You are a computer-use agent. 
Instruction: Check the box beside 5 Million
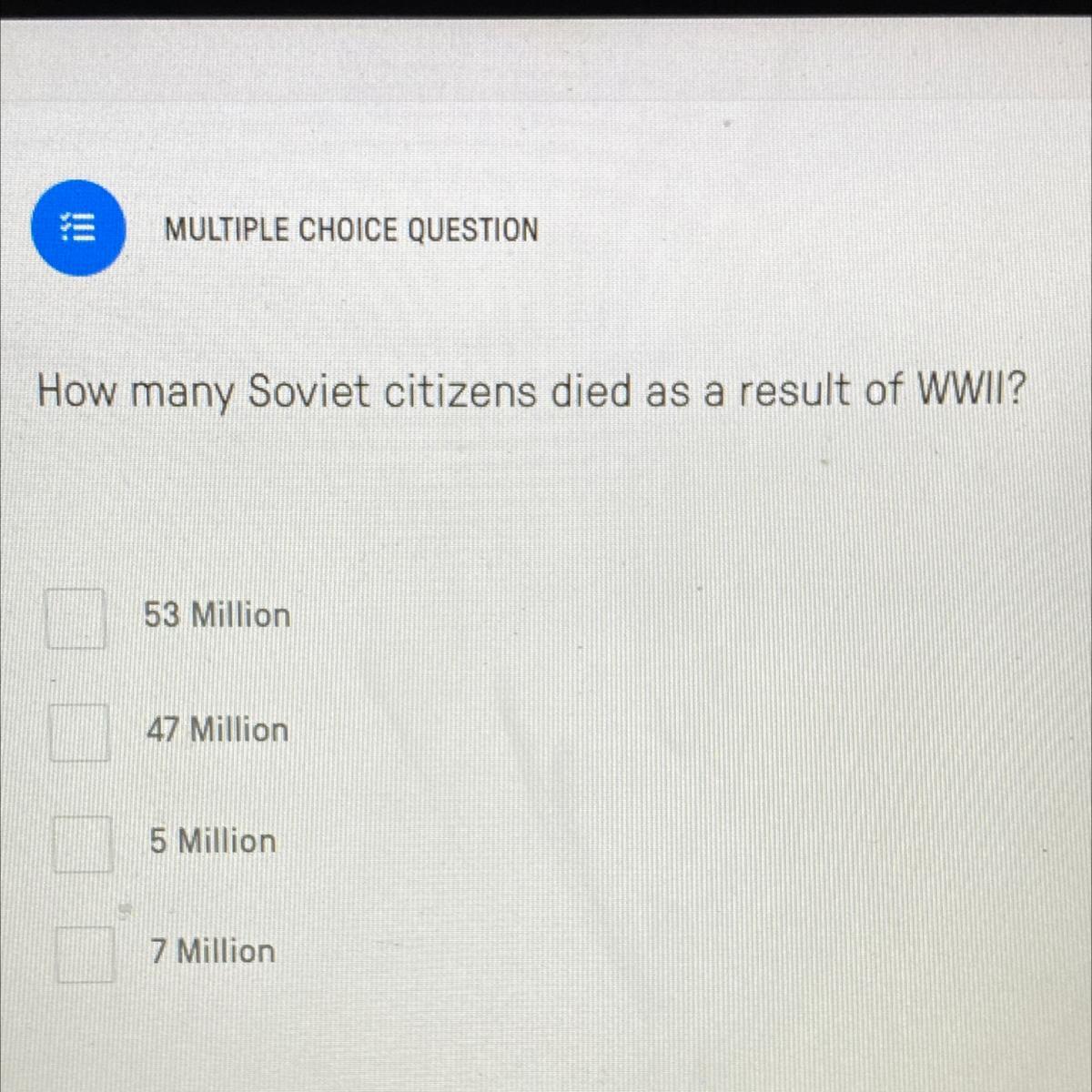coord(83,844)
